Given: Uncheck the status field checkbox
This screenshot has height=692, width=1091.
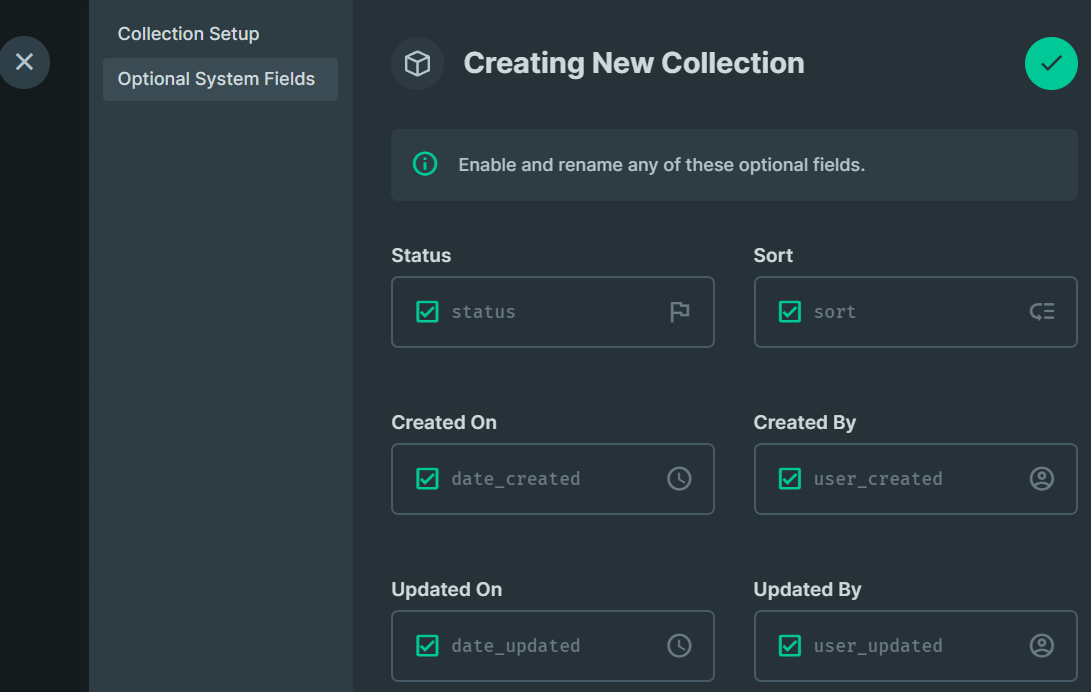Looking at the screenshot, I should pos(427,312).
